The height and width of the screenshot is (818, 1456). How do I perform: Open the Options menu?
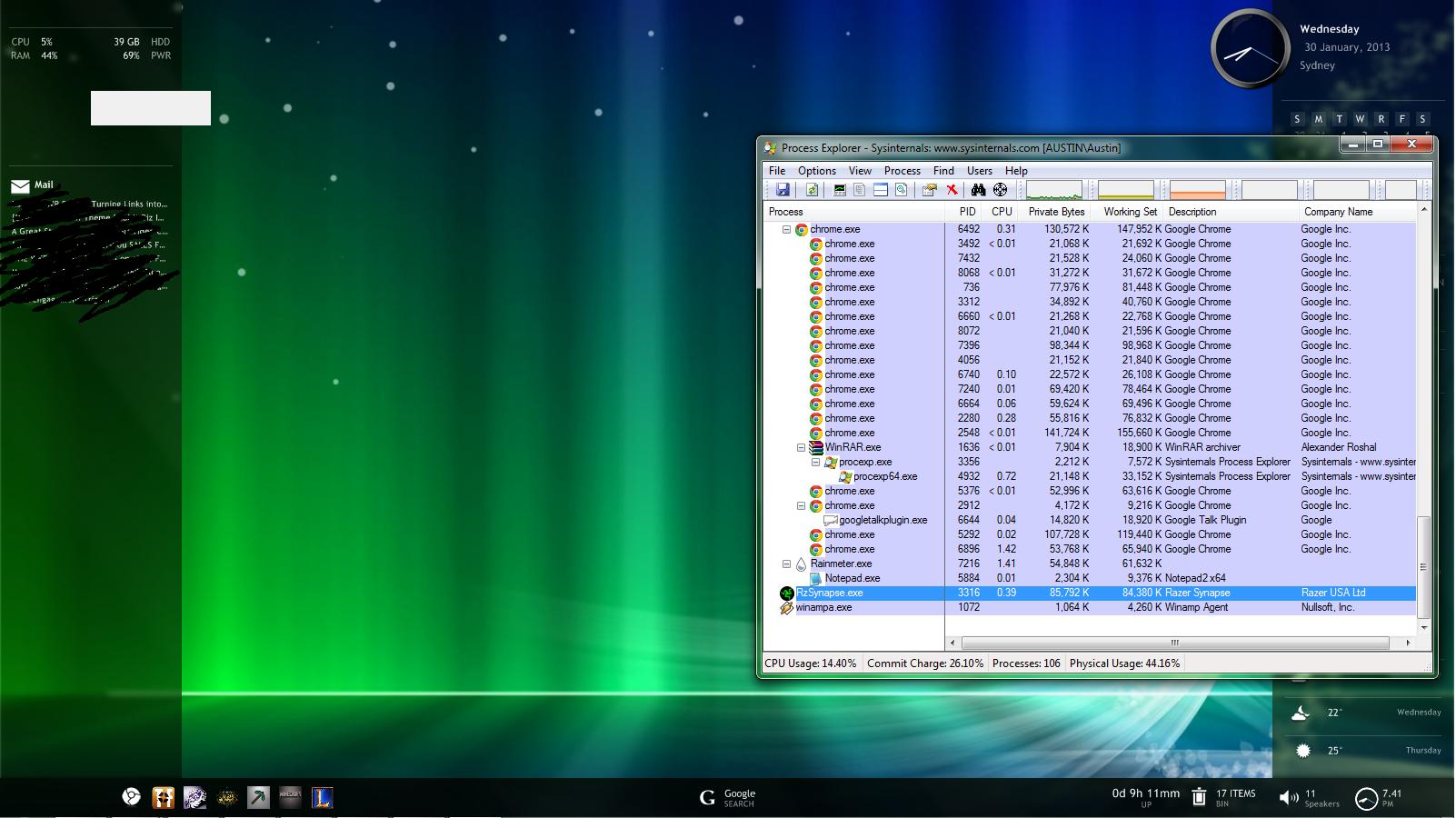click(816, 171)
